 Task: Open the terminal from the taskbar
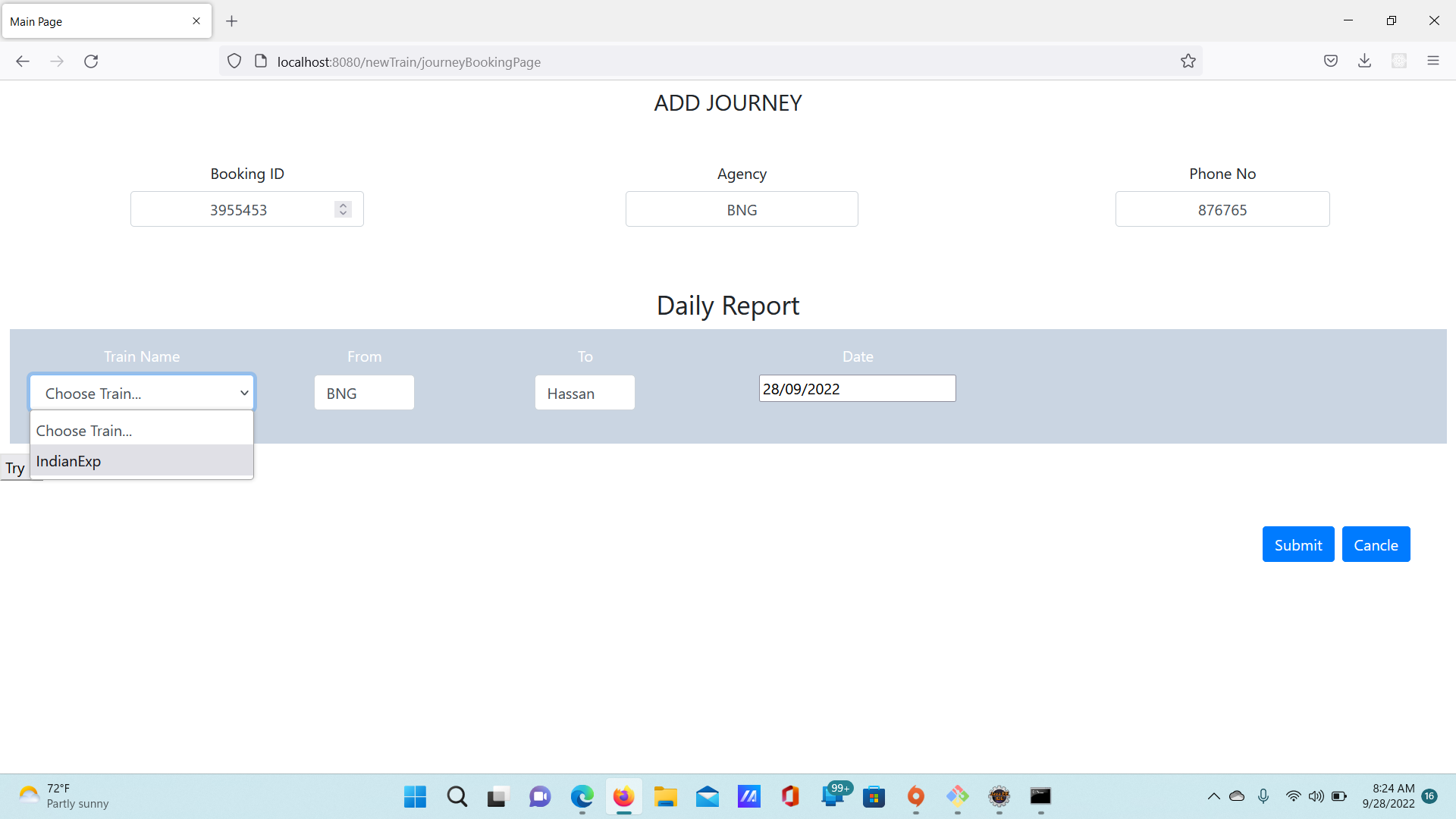pos(1040,797)
